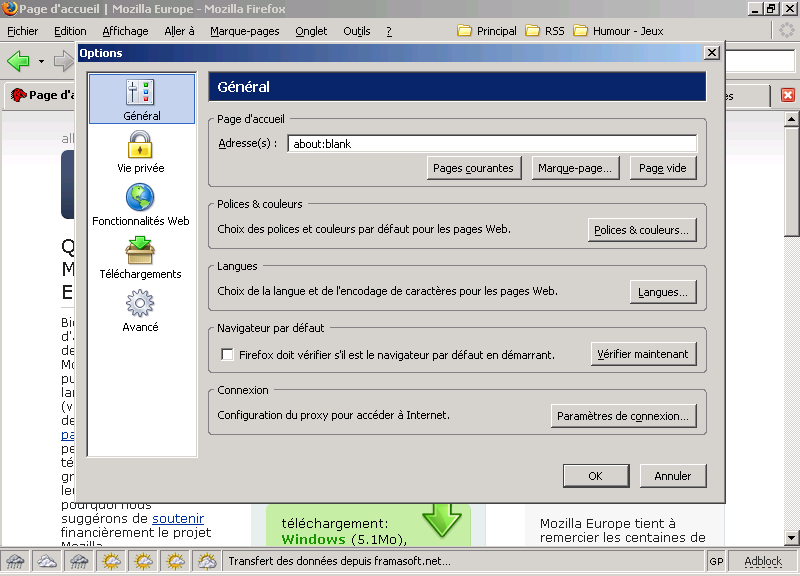Open the Principal bookmarks folder

pos(487,31)
